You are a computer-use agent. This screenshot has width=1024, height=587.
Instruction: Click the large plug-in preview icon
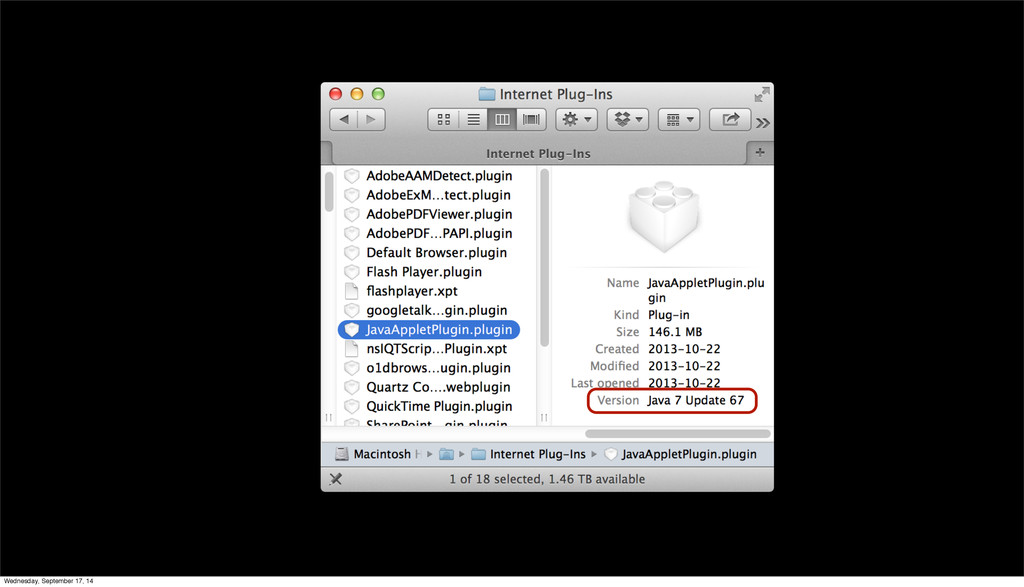(664, 216)
